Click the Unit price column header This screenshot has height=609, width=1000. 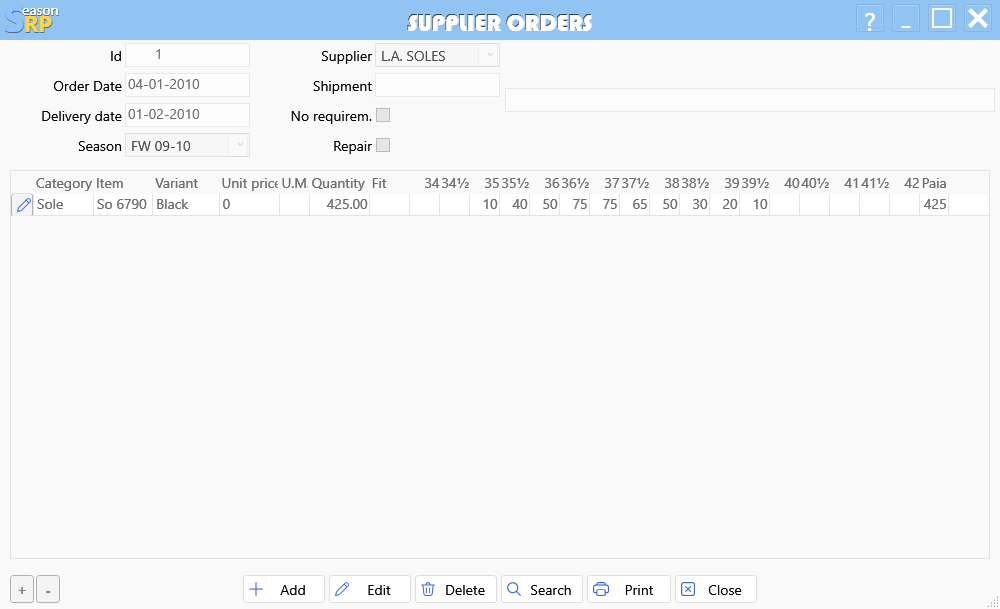pyautogui.click(x=249, y=184)
